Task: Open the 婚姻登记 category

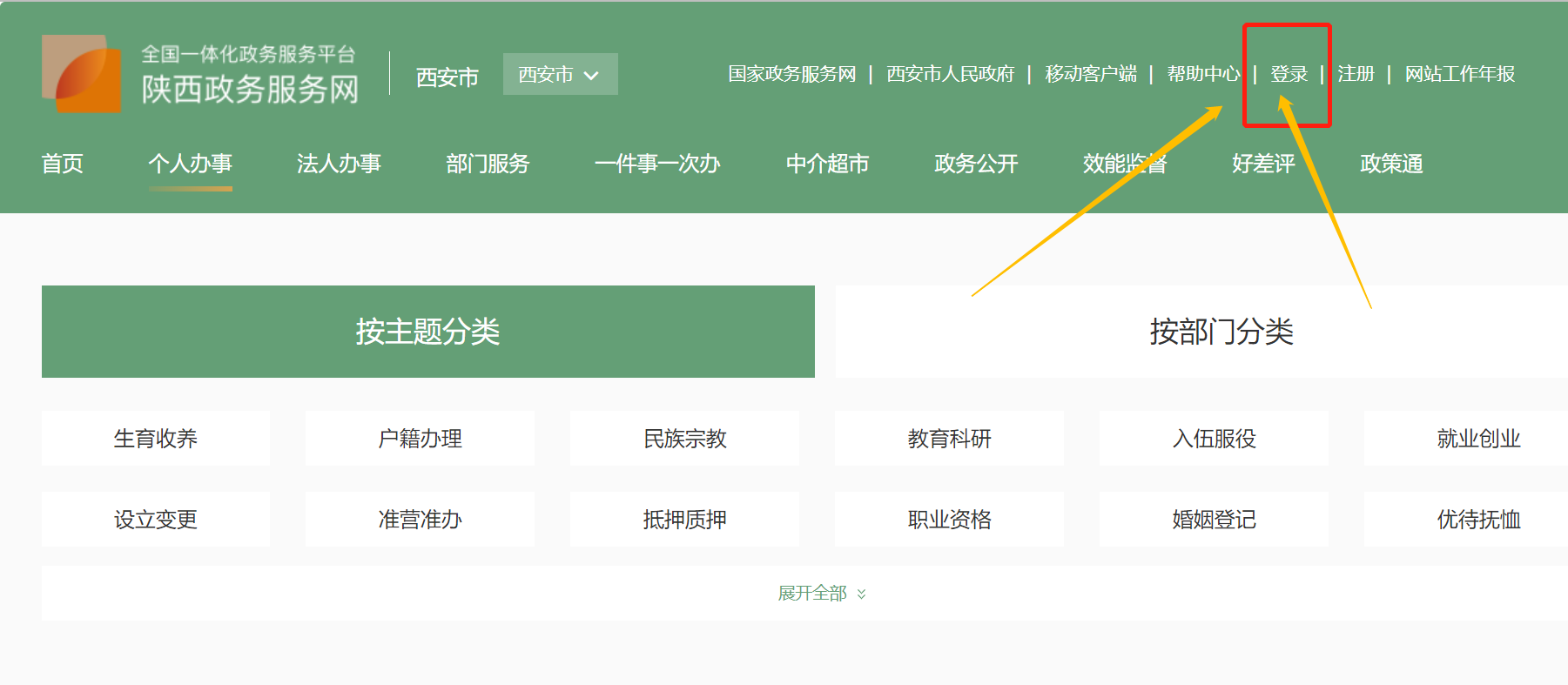Action: 1214,520
